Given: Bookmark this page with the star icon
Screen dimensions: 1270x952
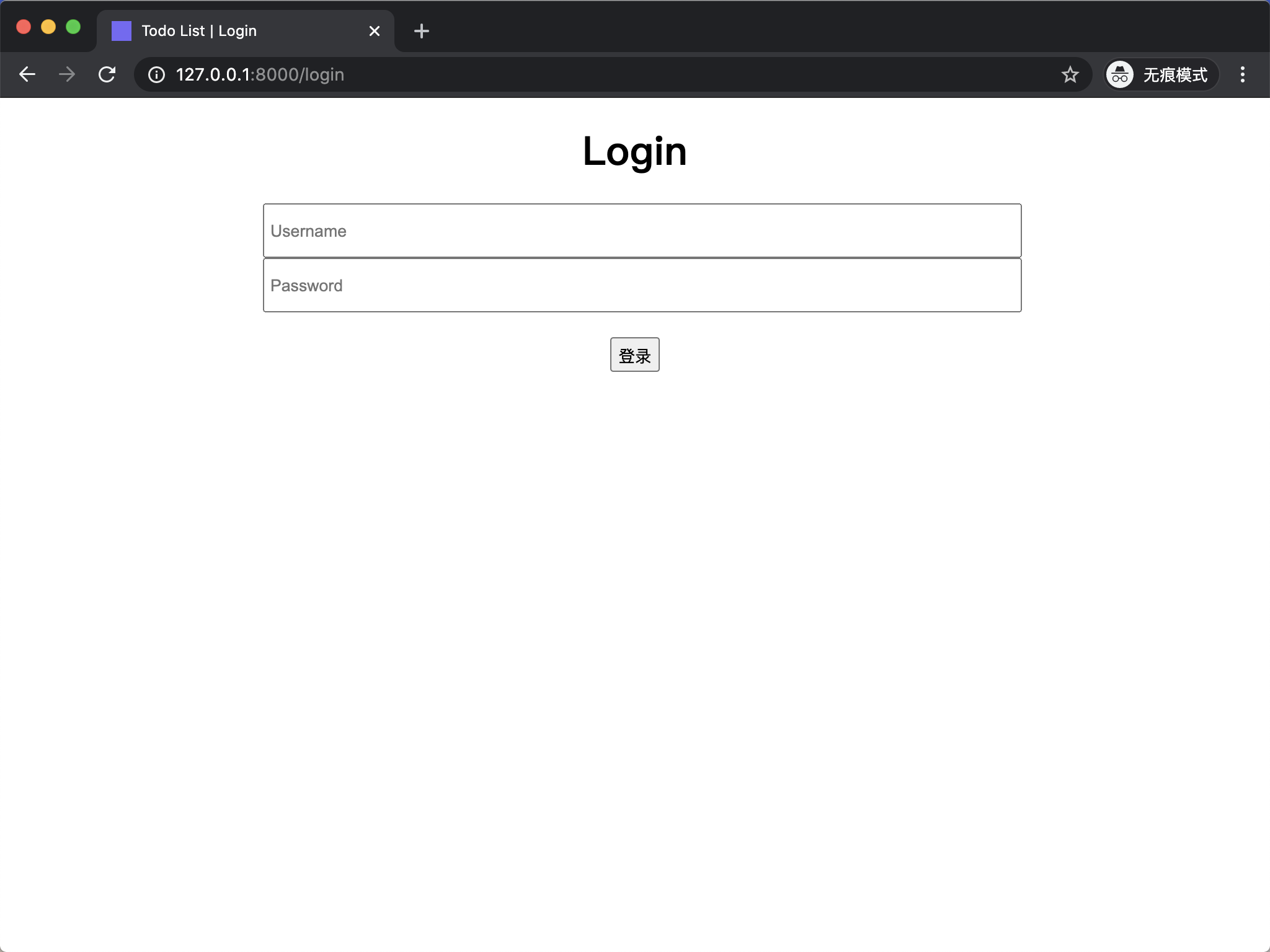Looking at the screenshot, I should 1070,74.
